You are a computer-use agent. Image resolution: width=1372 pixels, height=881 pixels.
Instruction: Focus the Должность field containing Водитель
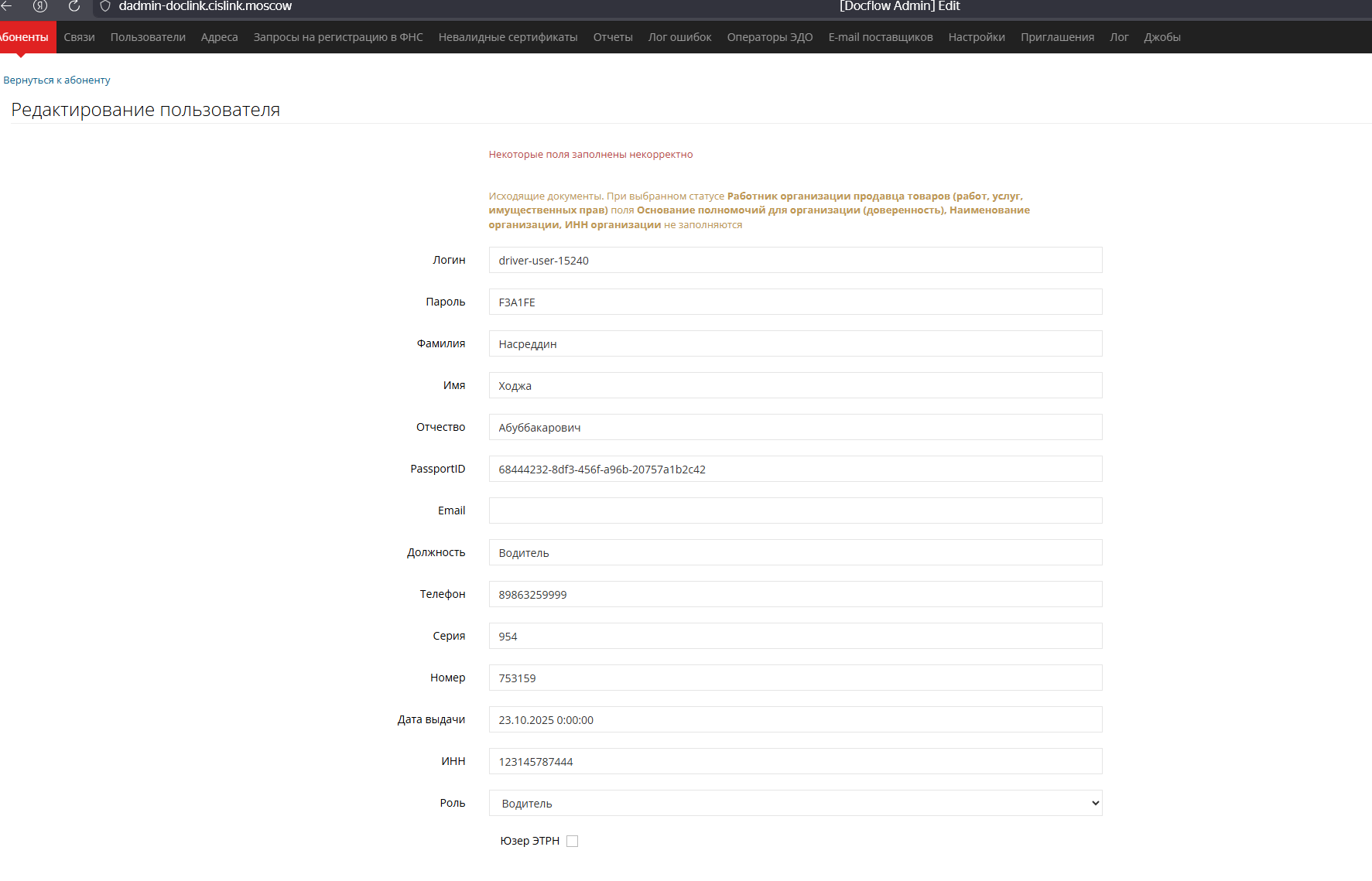pos(795,552)
